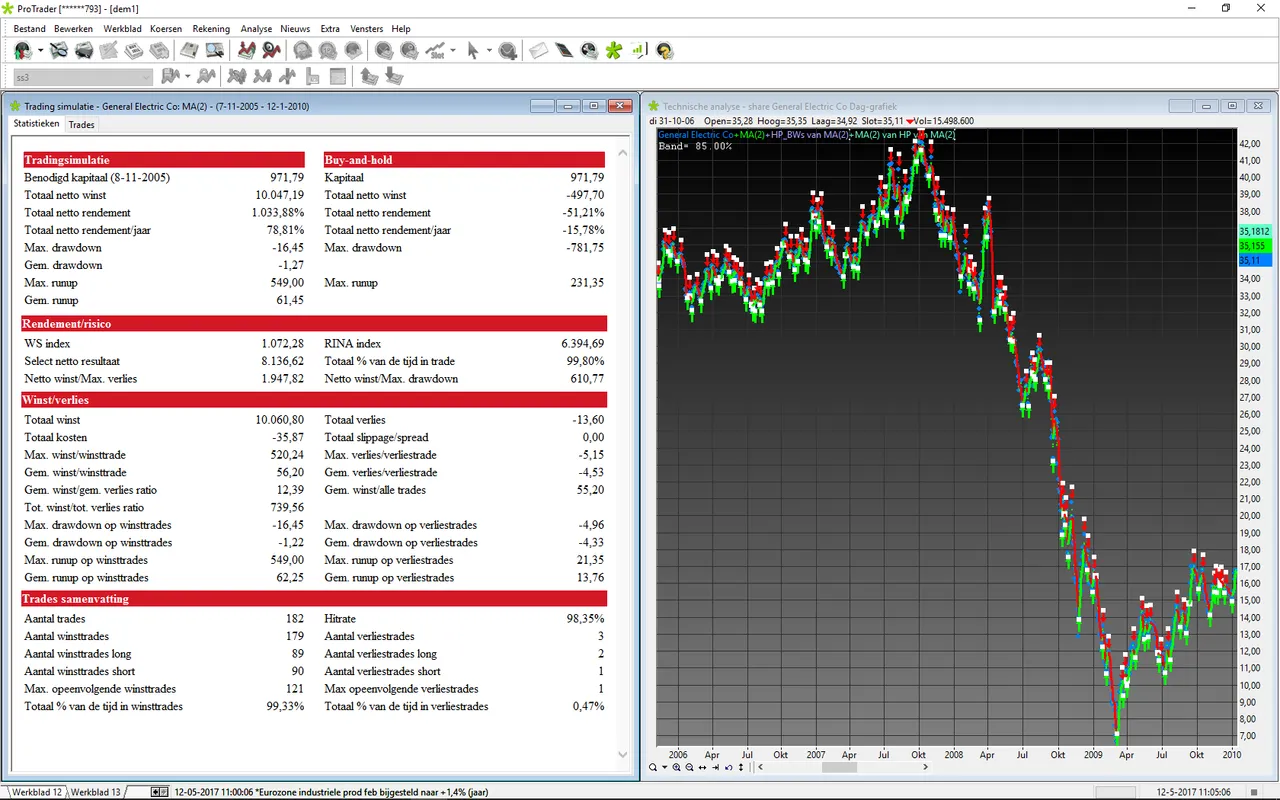
Task: Expand arrow next to trader head icon
Action: point(40,50)
